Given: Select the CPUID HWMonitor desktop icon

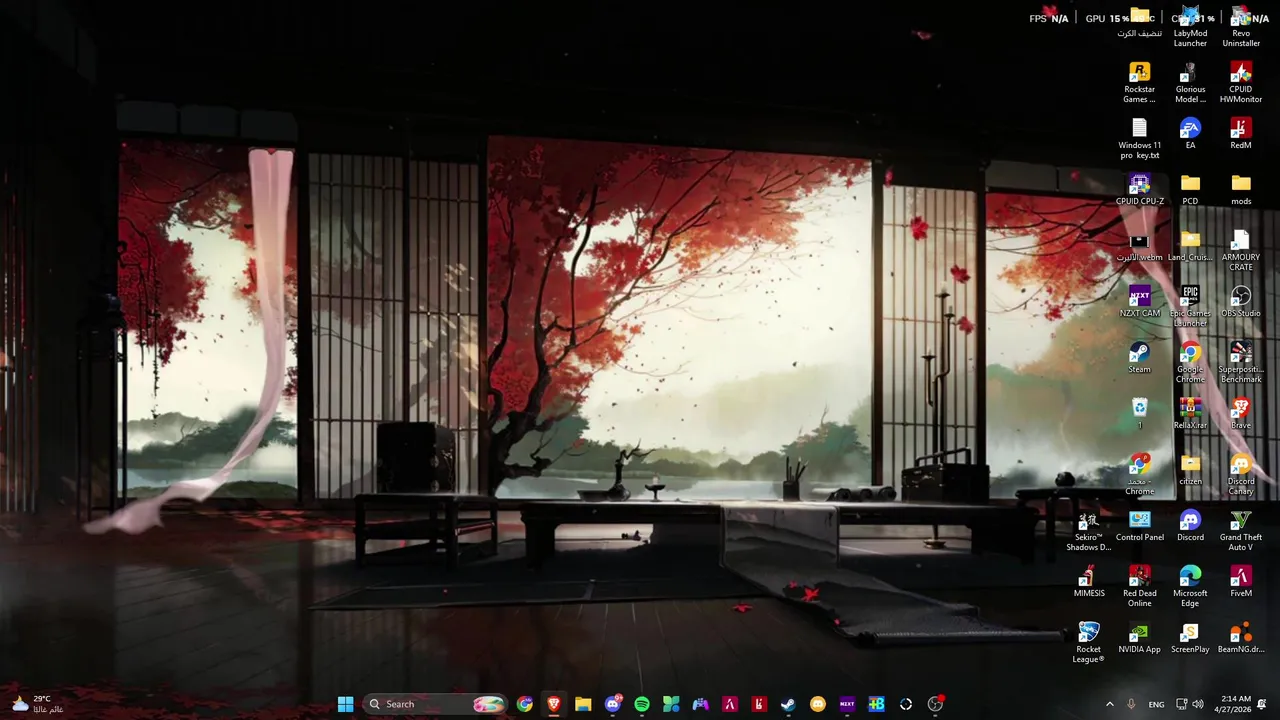Looking at the screenshot, I should coord(1241,82).
